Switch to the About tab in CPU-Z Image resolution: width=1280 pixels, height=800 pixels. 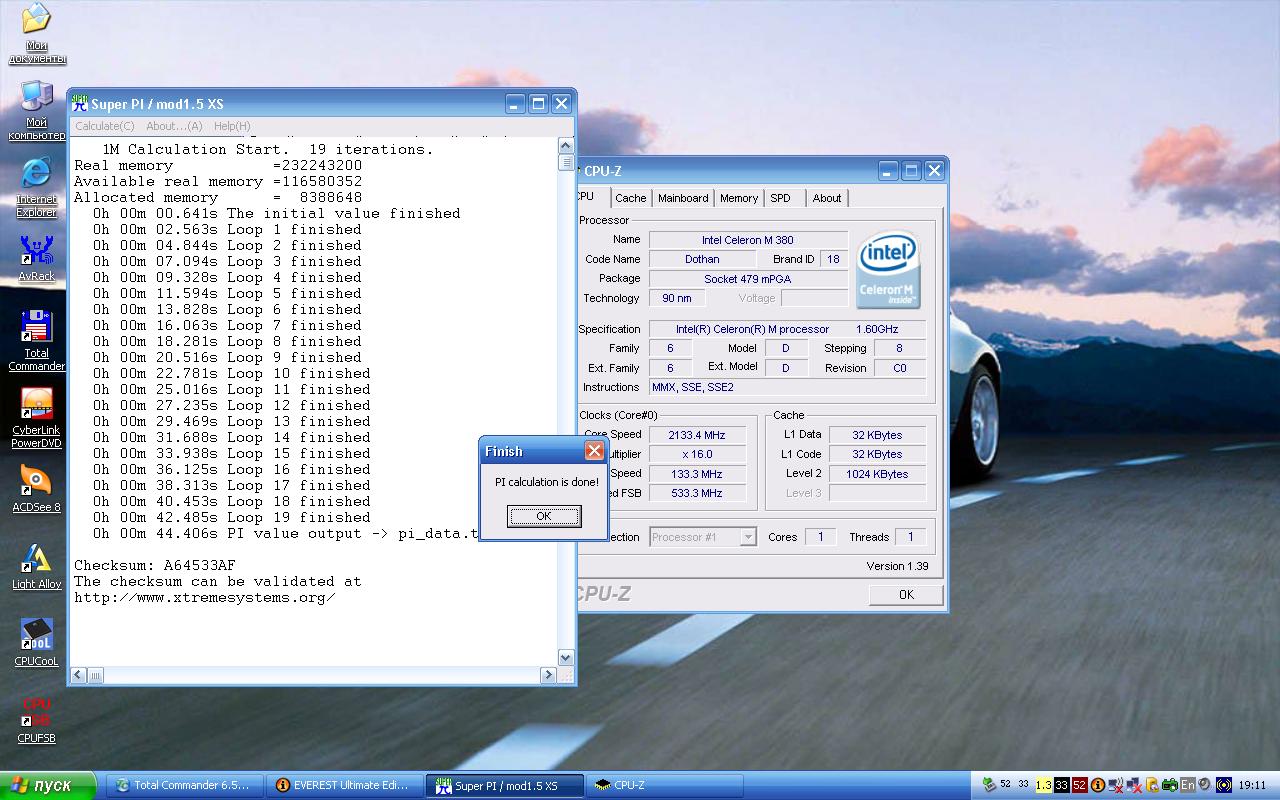tap(827, 198)
